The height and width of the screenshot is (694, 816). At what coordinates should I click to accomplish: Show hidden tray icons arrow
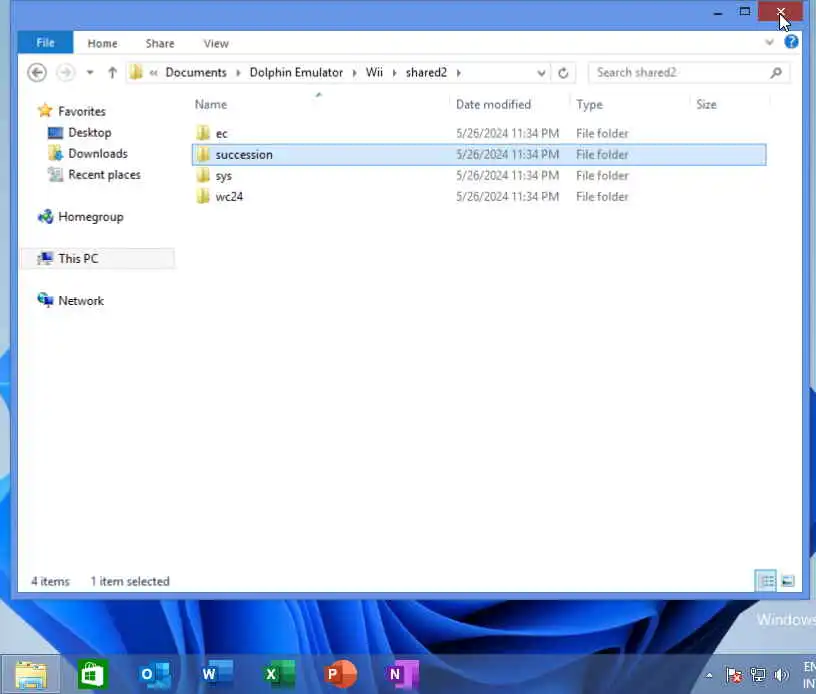(709, 676)
